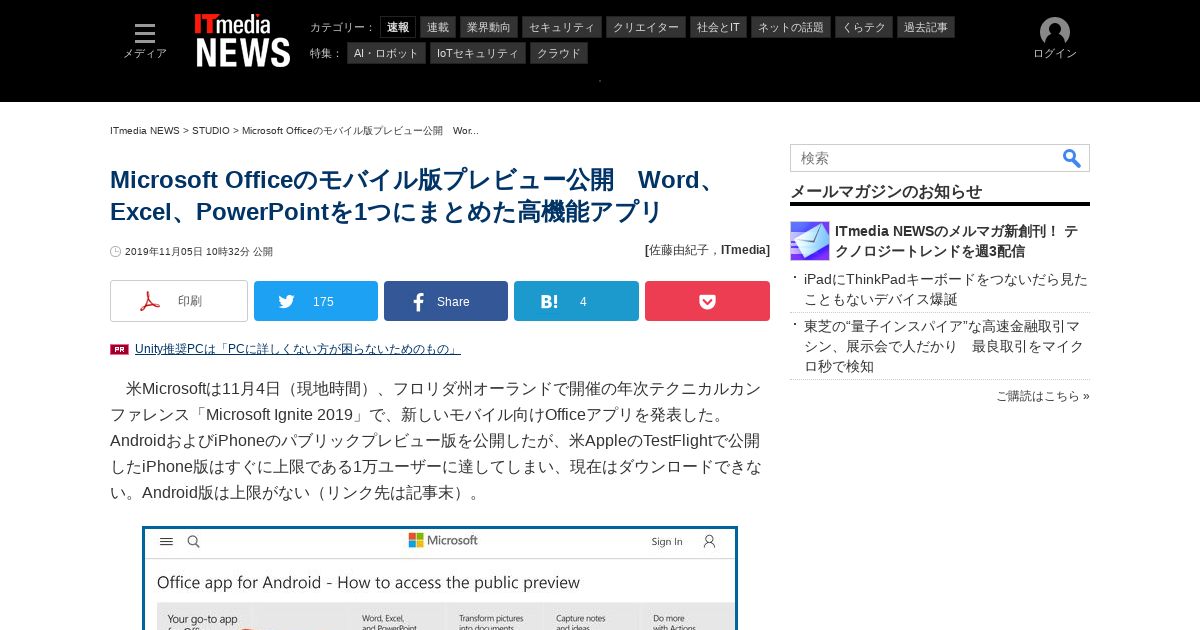Open ITmedia NEWSのメルマガ新創刊 link
Image resolution: width=1200 pixels, height=630 pixels.
pos(957,241)
